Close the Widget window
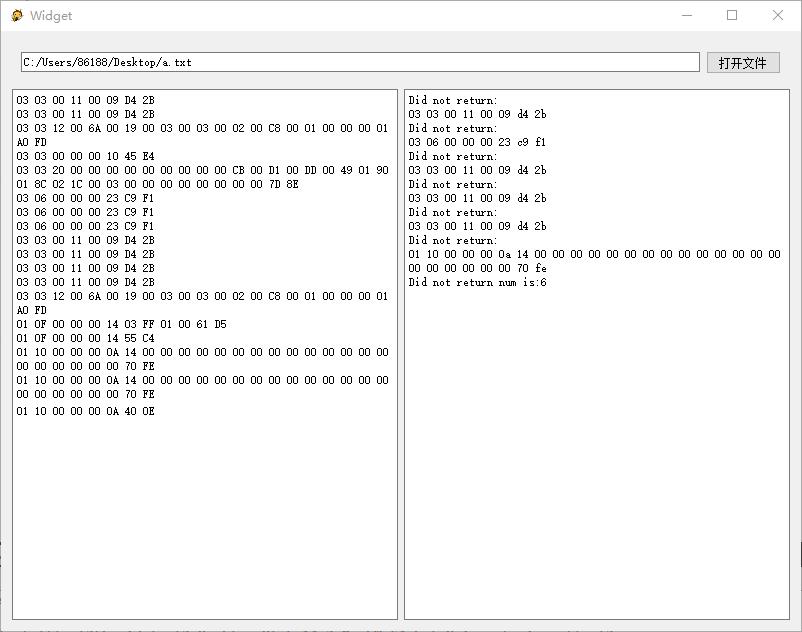This screenshot has width=802, height=632. tap(777, 15)
